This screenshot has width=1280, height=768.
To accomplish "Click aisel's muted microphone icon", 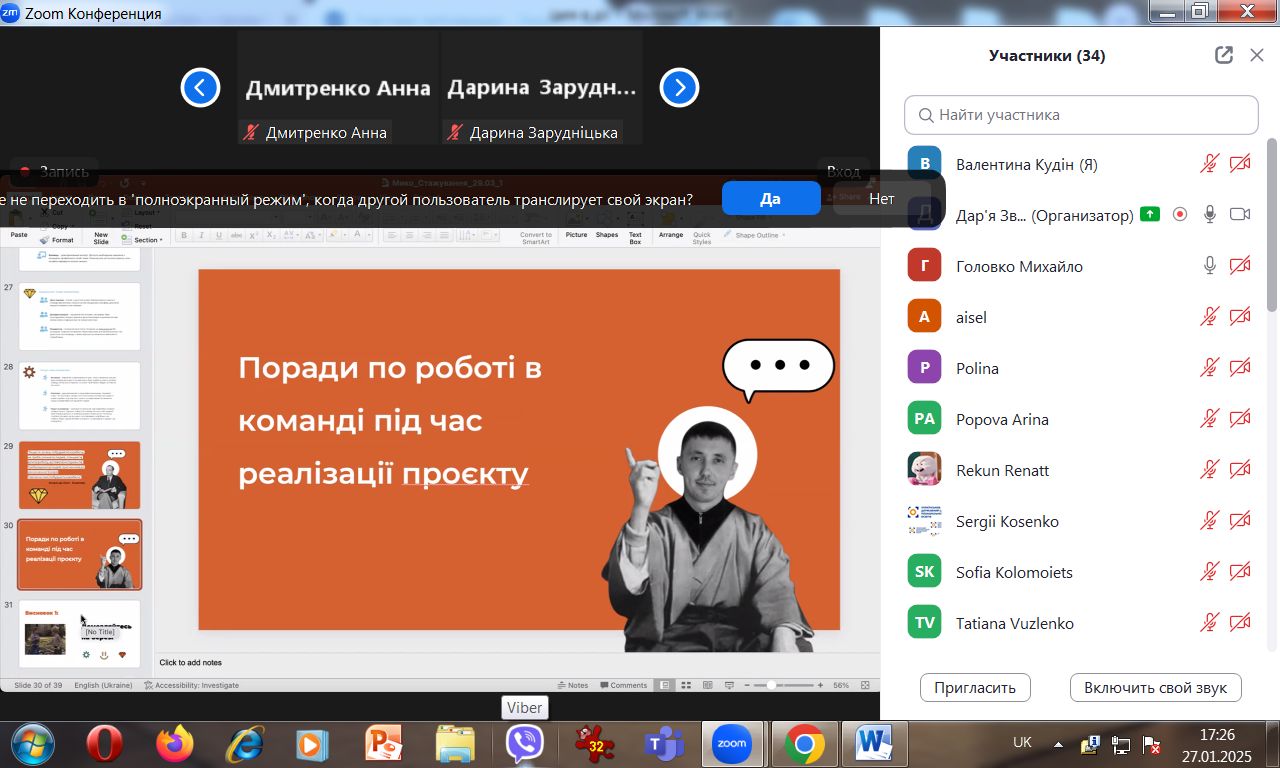I will point(1210,316).
